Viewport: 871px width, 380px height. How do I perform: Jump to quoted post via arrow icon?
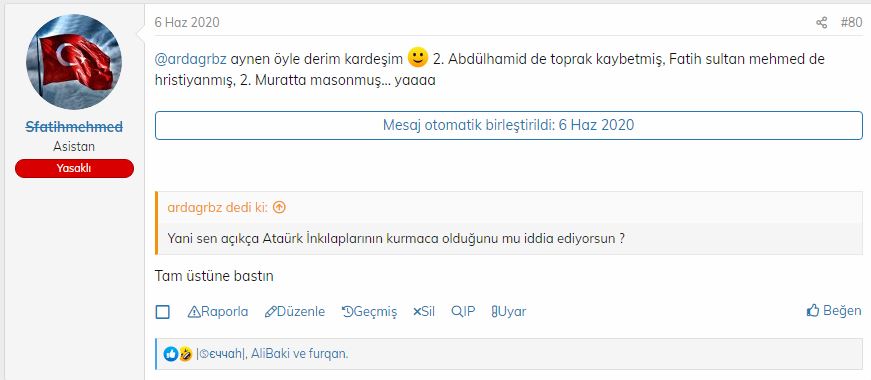click(x=279, y=208)
